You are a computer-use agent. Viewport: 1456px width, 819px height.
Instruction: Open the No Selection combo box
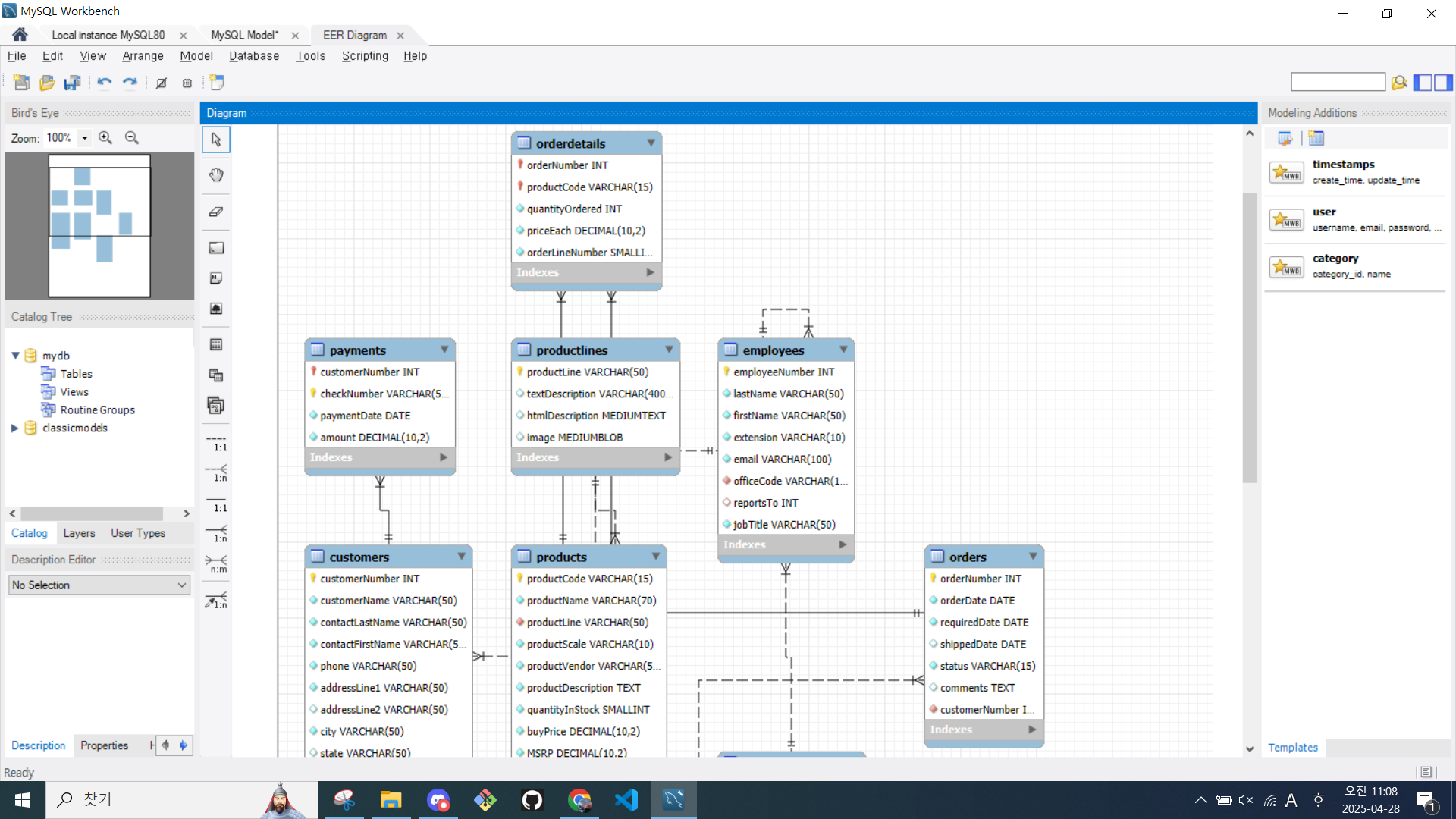pyautogui.click(x=99, y=585)
